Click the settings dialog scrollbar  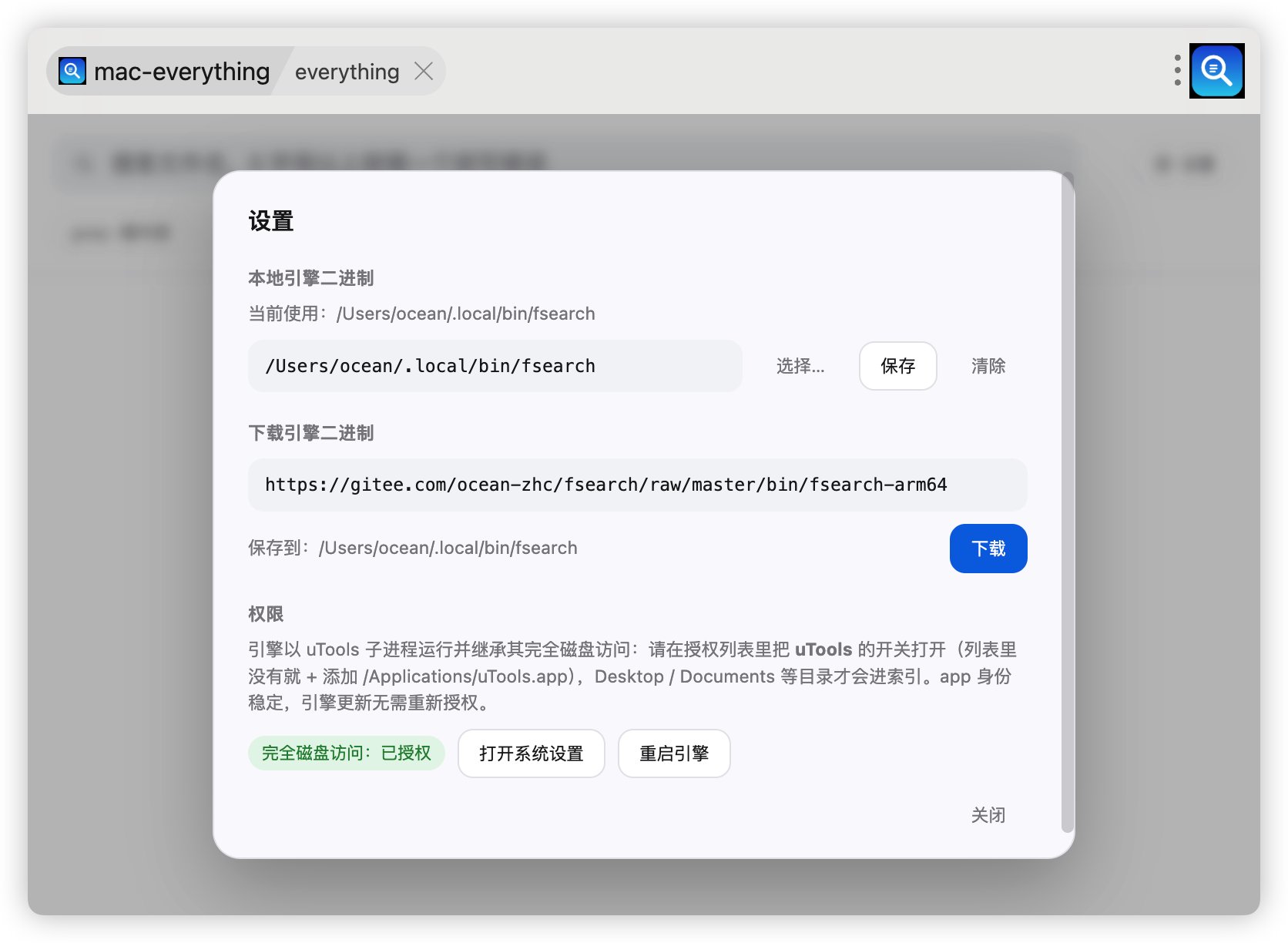click(1067, 502)
